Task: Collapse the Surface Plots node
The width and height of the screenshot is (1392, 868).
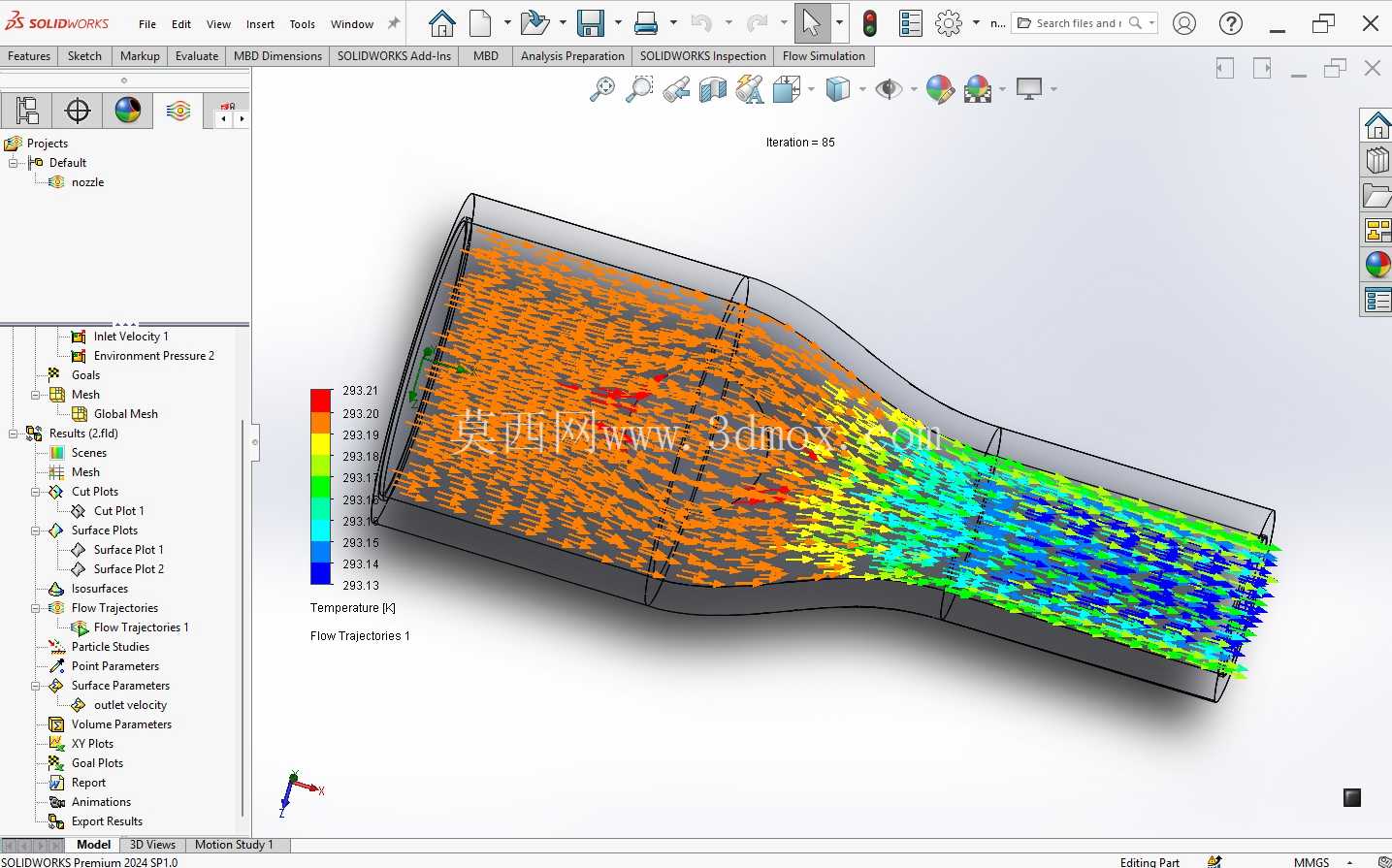Action: tap(36, 530)
